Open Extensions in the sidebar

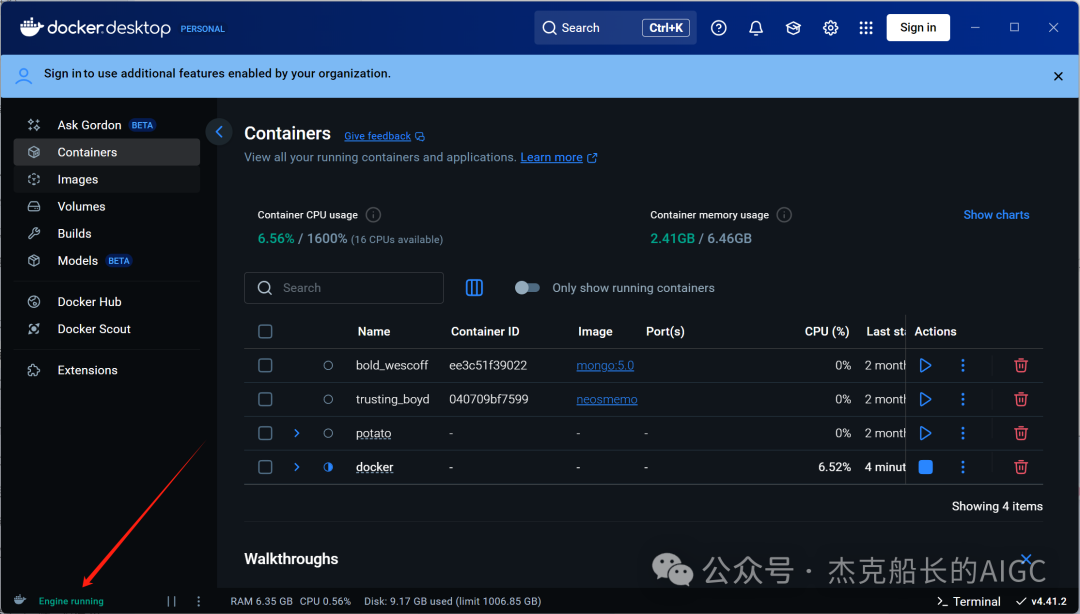[x=107, y=370]
